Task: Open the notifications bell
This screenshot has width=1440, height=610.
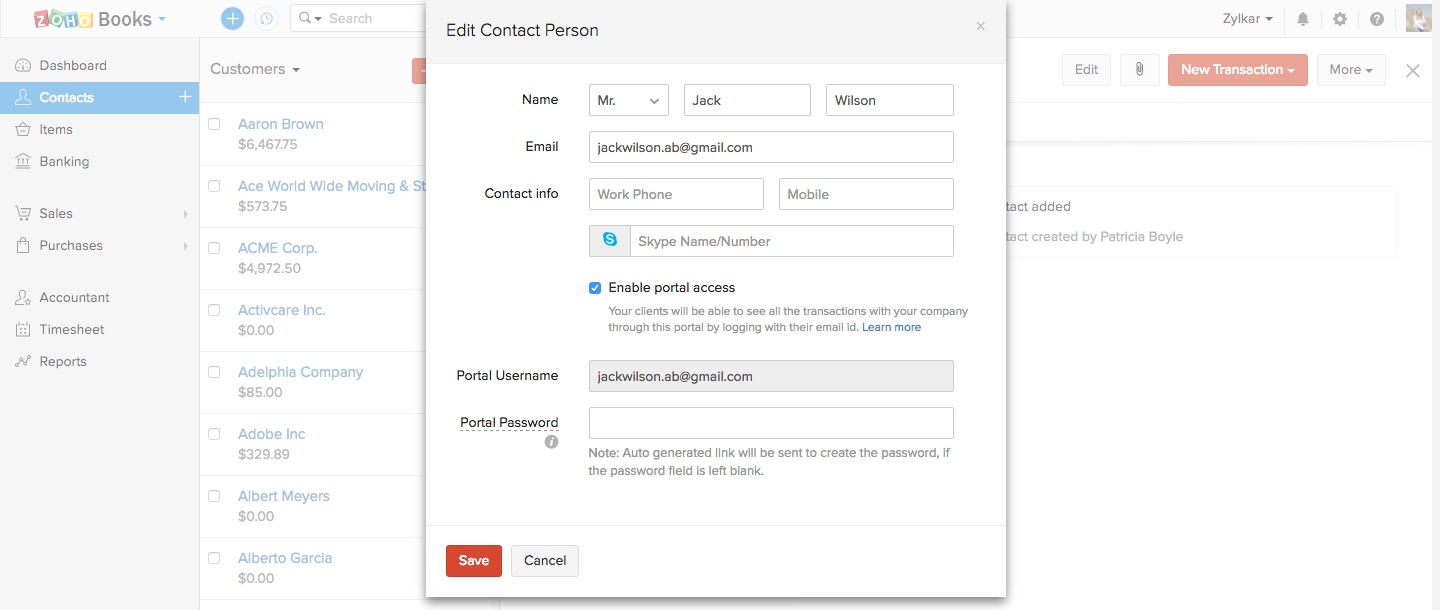Action: 1303,19
